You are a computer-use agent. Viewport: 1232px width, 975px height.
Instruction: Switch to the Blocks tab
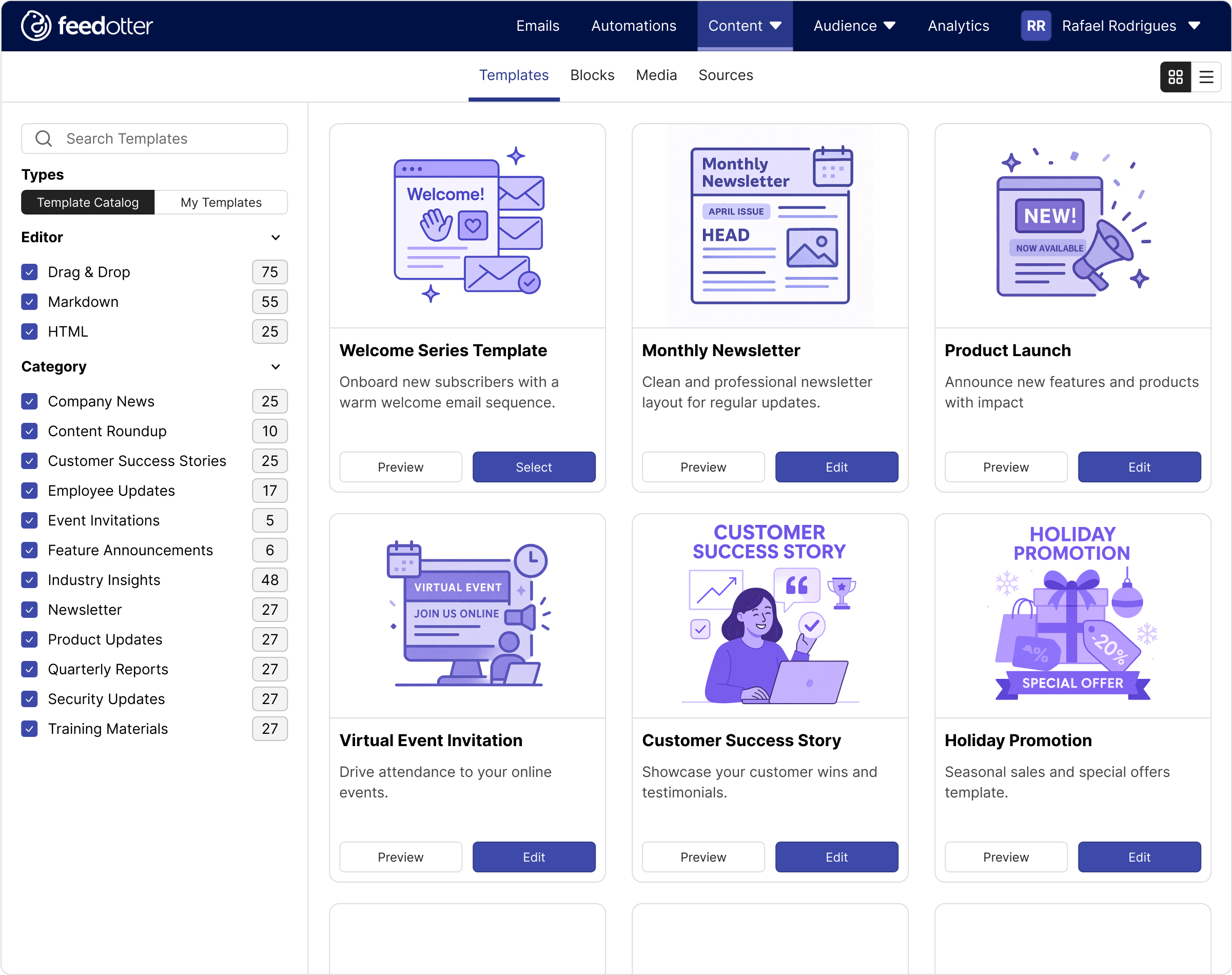(592, 75)
